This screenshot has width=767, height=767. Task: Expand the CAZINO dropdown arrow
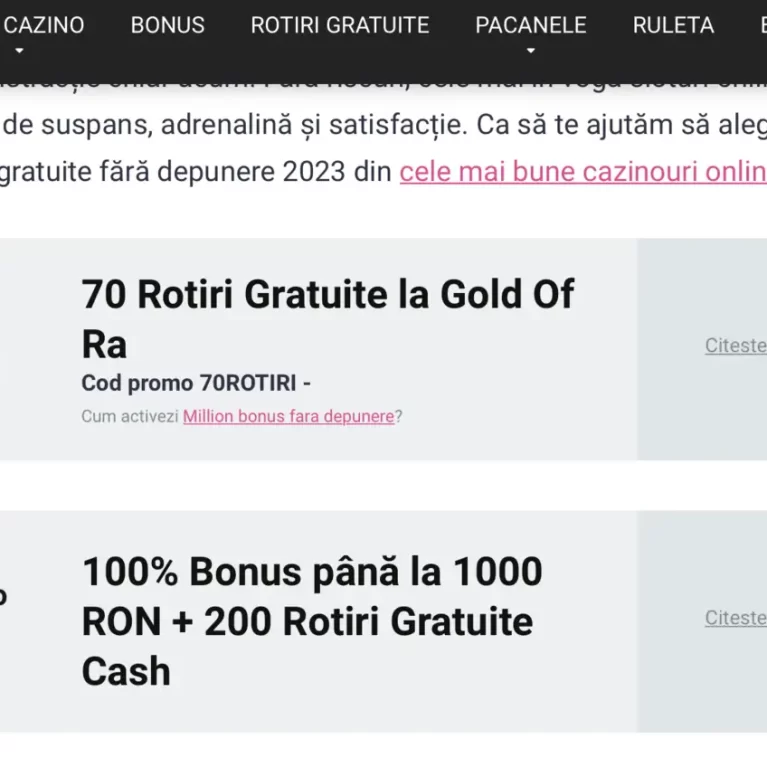19,50
